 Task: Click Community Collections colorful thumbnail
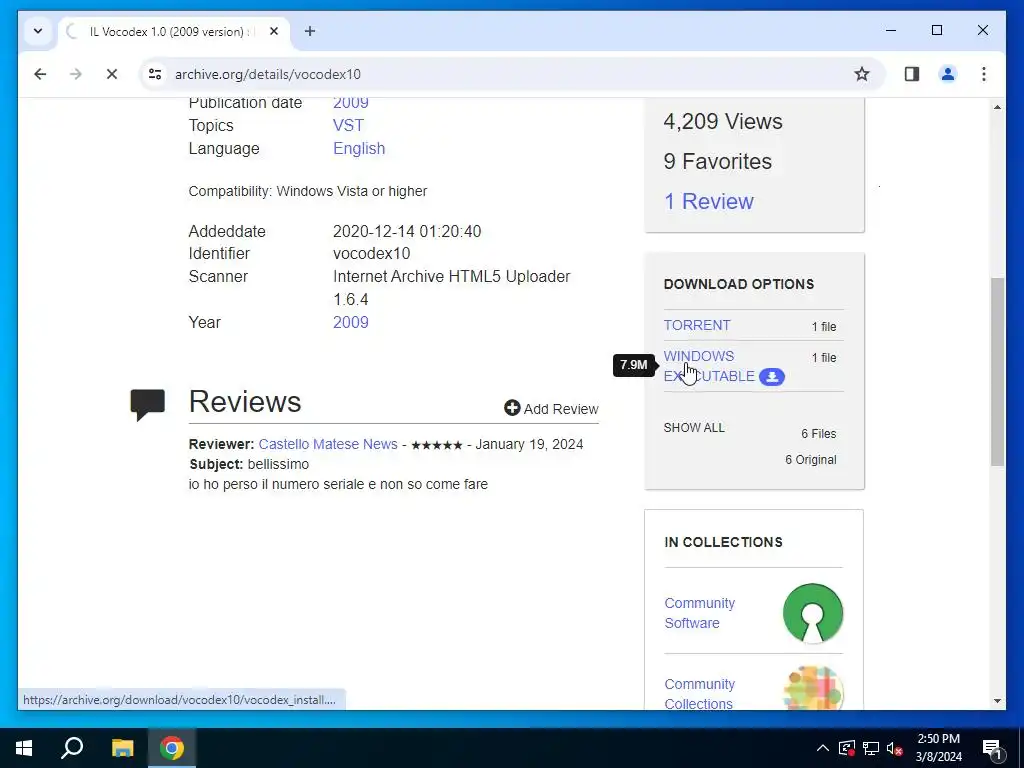tap(812, 688)
